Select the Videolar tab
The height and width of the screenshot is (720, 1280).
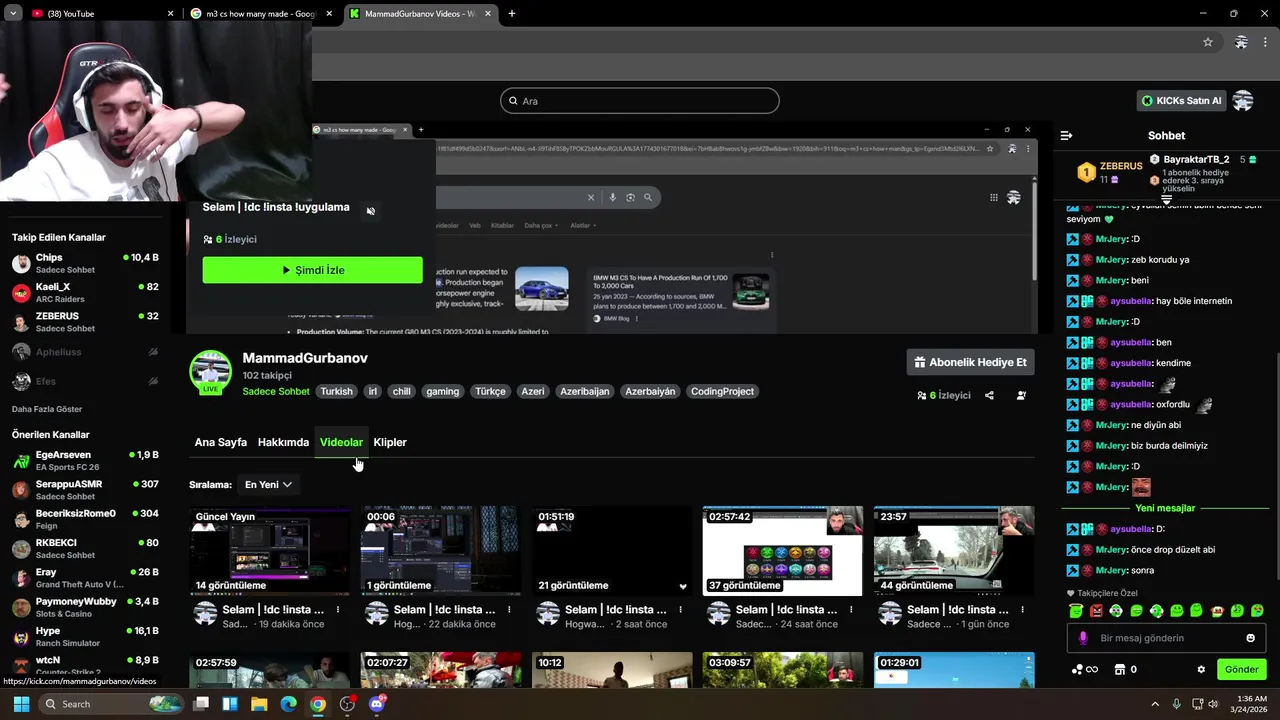point(341,442)
